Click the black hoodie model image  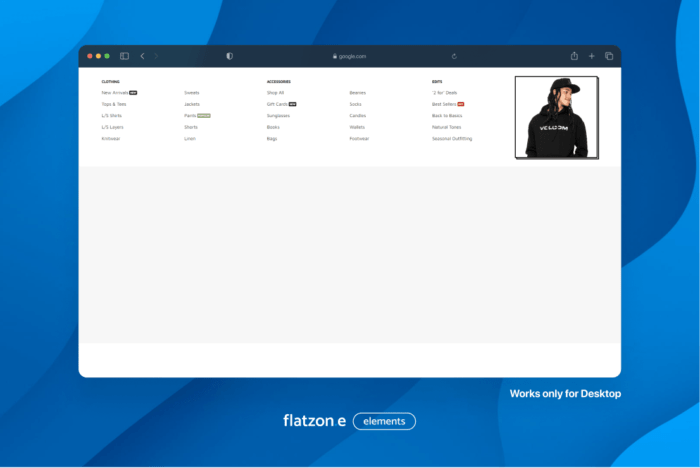[555, 117]
